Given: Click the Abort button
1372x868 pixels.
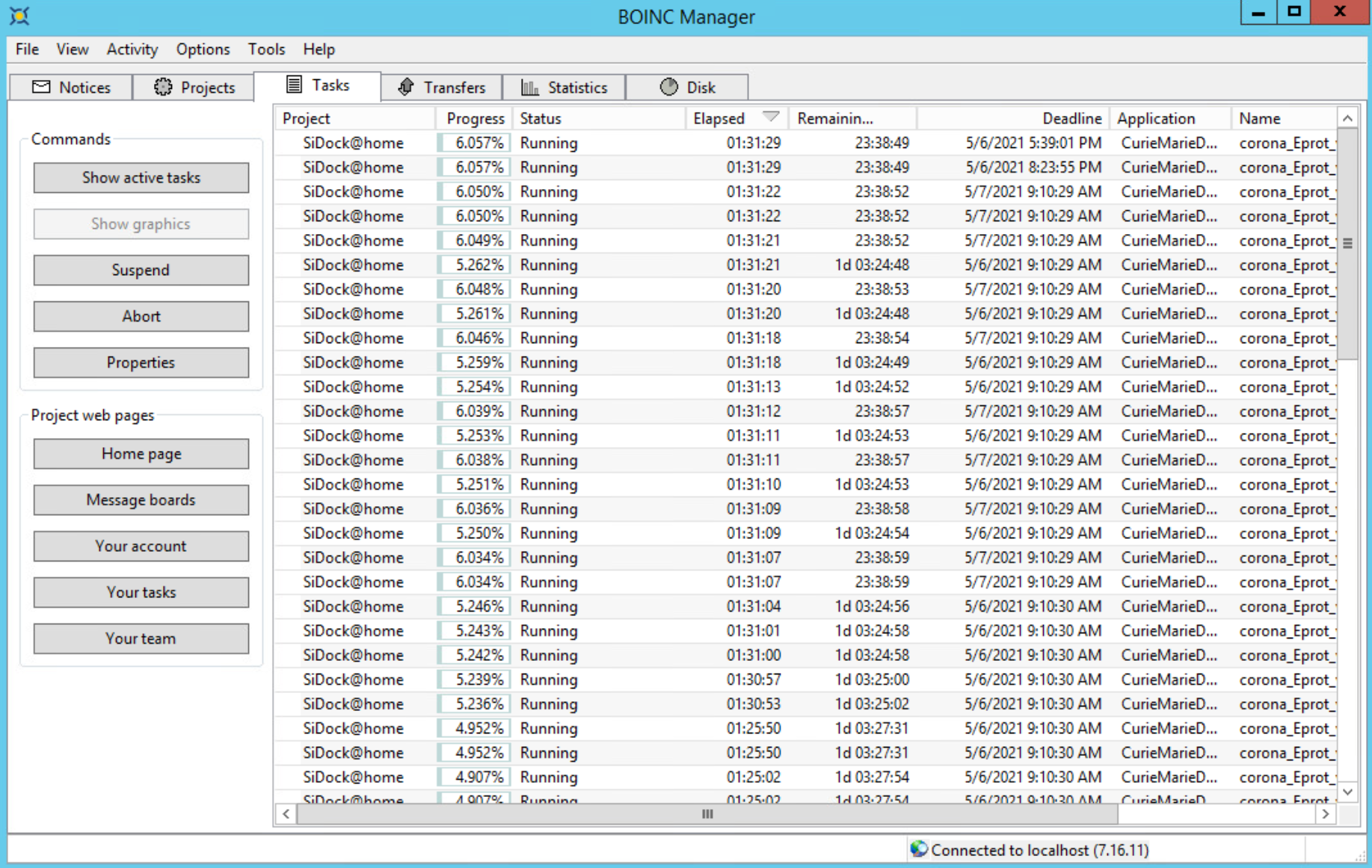Looking at the screenshot, I should click(141, 316).
